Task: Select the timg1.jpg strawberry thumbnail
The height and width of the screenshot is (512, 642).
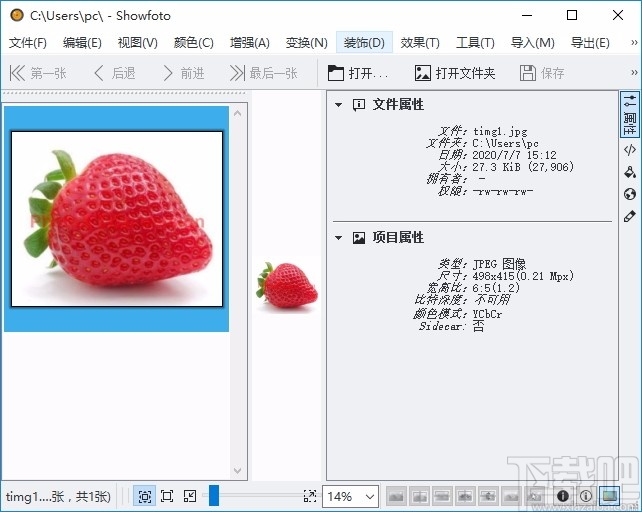Action: 117,219
